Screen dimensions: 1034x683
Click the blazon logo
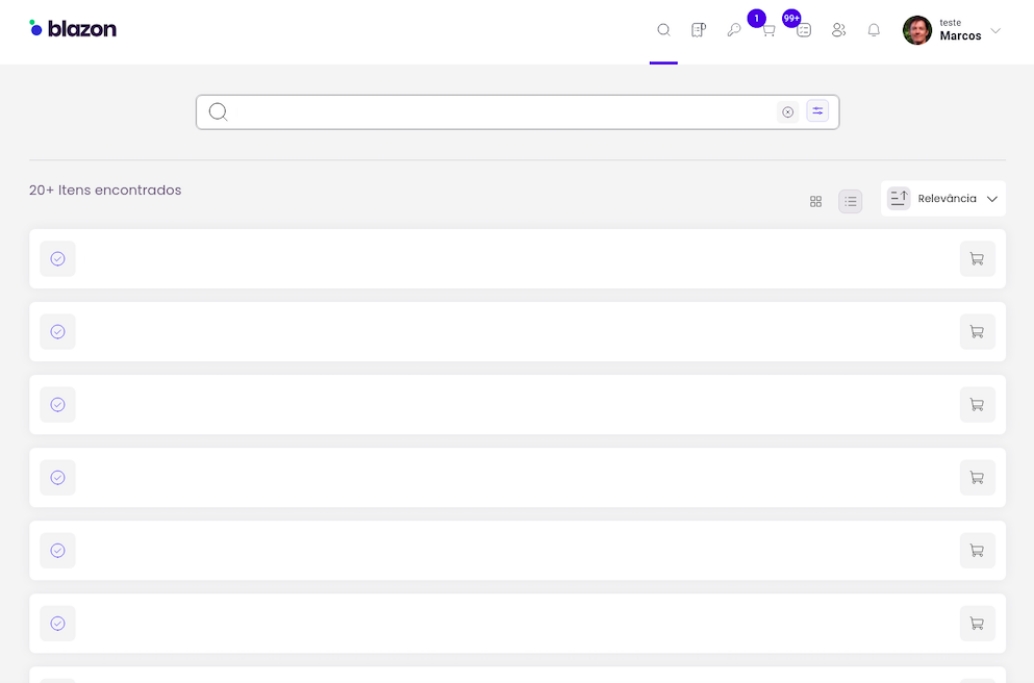pyautogui.click(x=73, y=29)
